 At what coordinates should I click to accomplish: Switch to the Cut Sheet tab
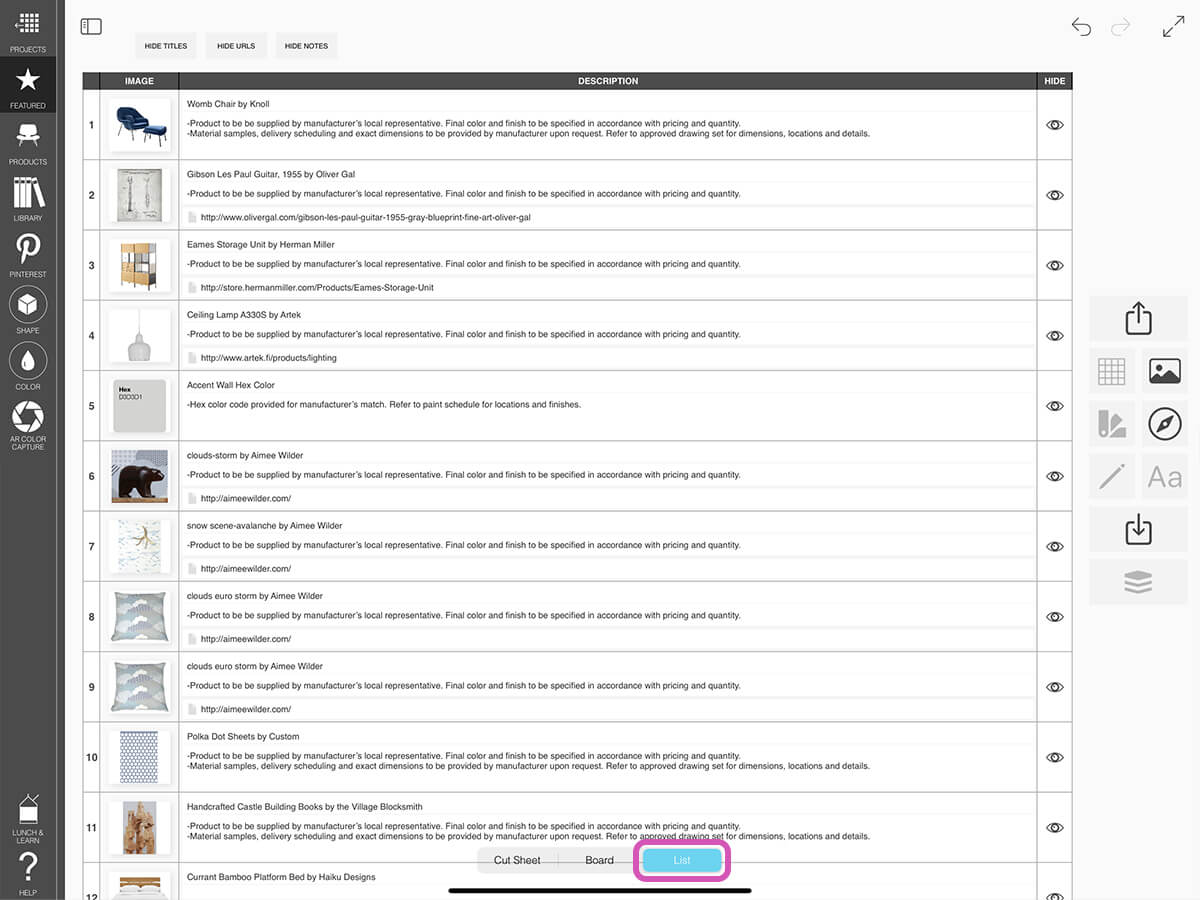[x=517, y=860]
